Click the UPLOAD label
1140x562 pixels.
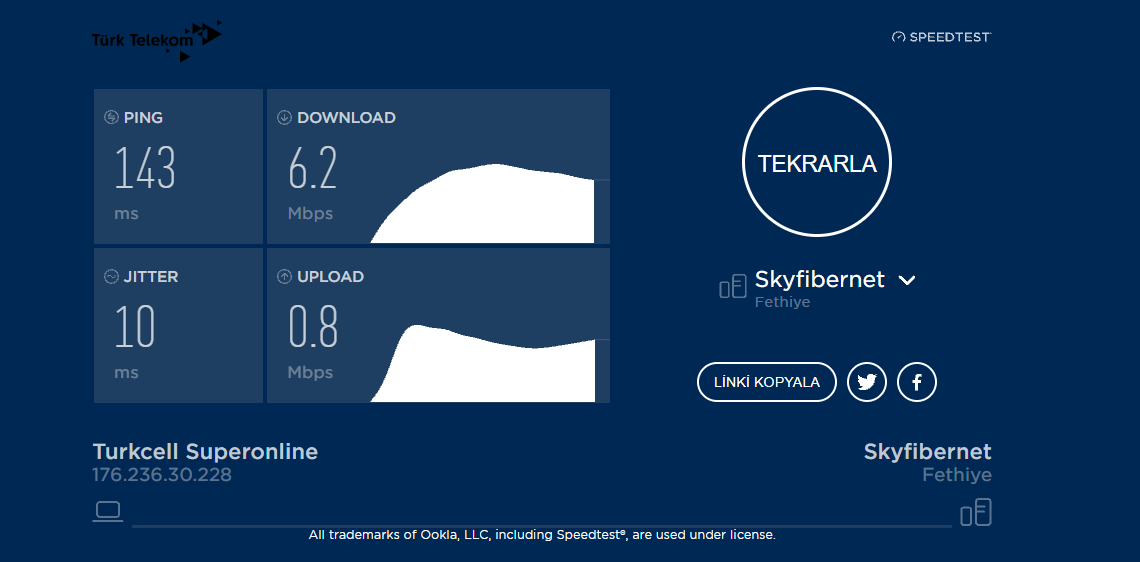tap(330, 276)
